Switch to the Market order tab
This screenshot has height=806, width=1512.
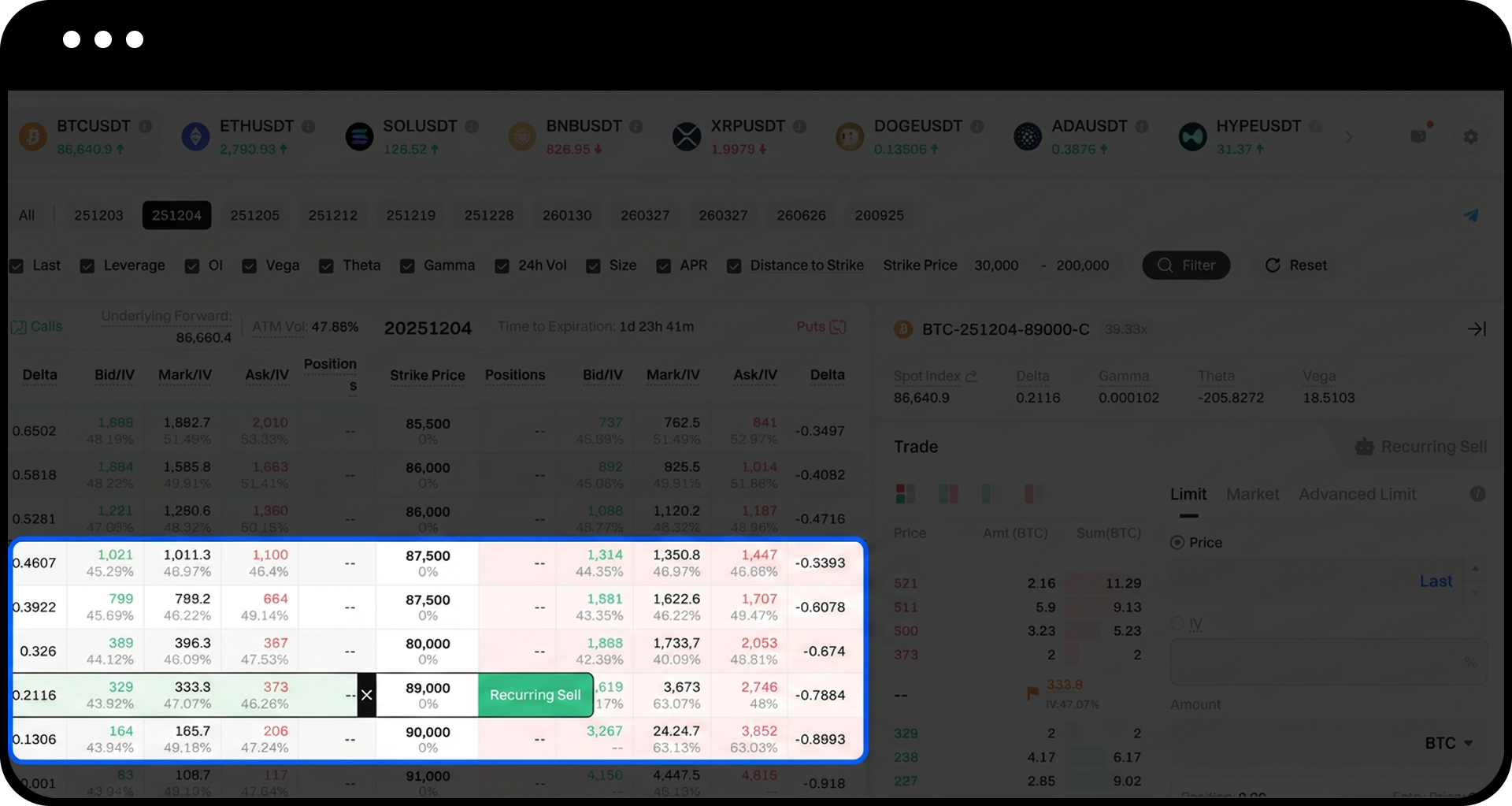[1252, 494]
